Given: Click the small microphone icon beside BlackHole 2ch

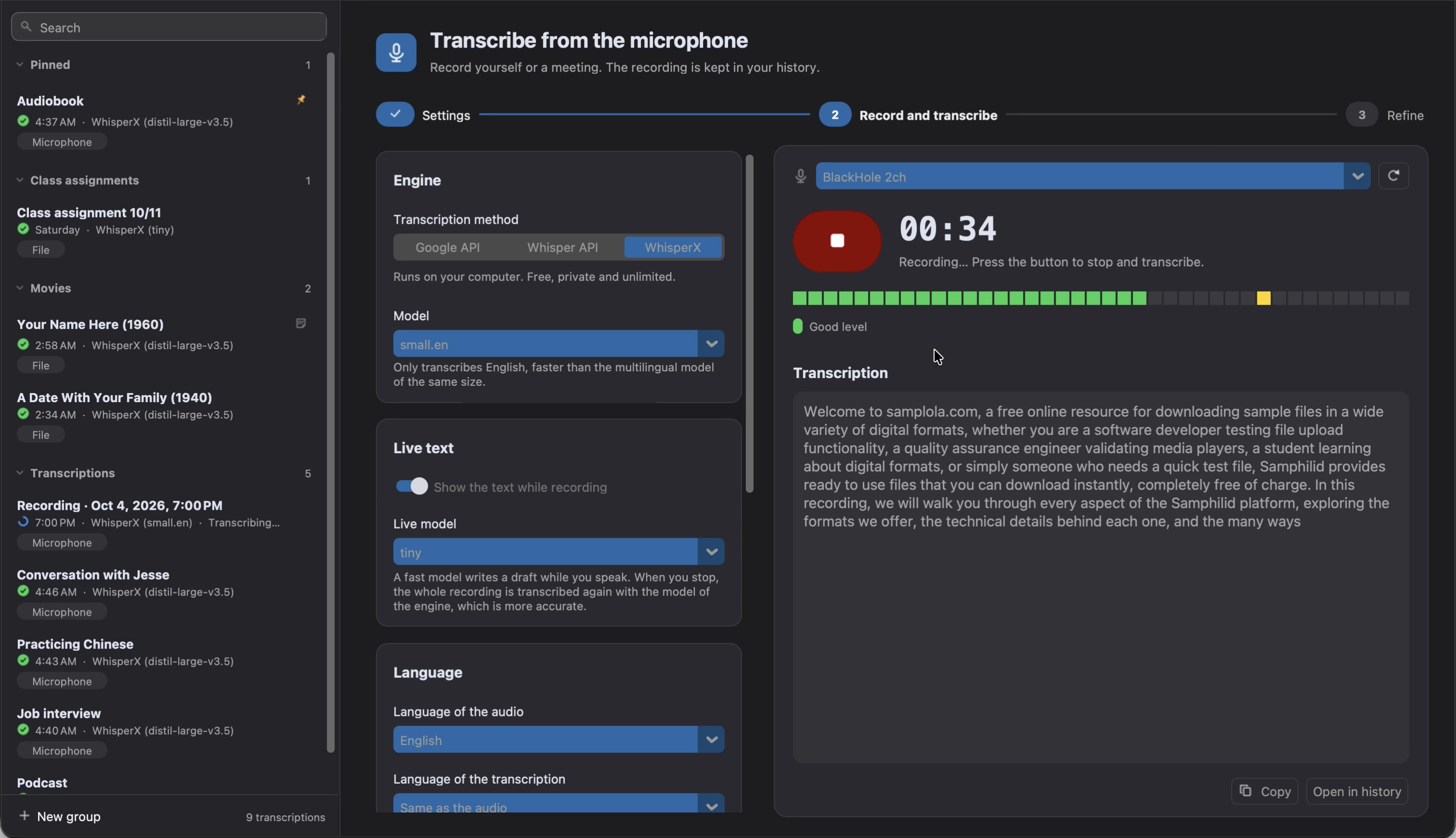Looking at the screenshot, I should (x=801, y=176).
